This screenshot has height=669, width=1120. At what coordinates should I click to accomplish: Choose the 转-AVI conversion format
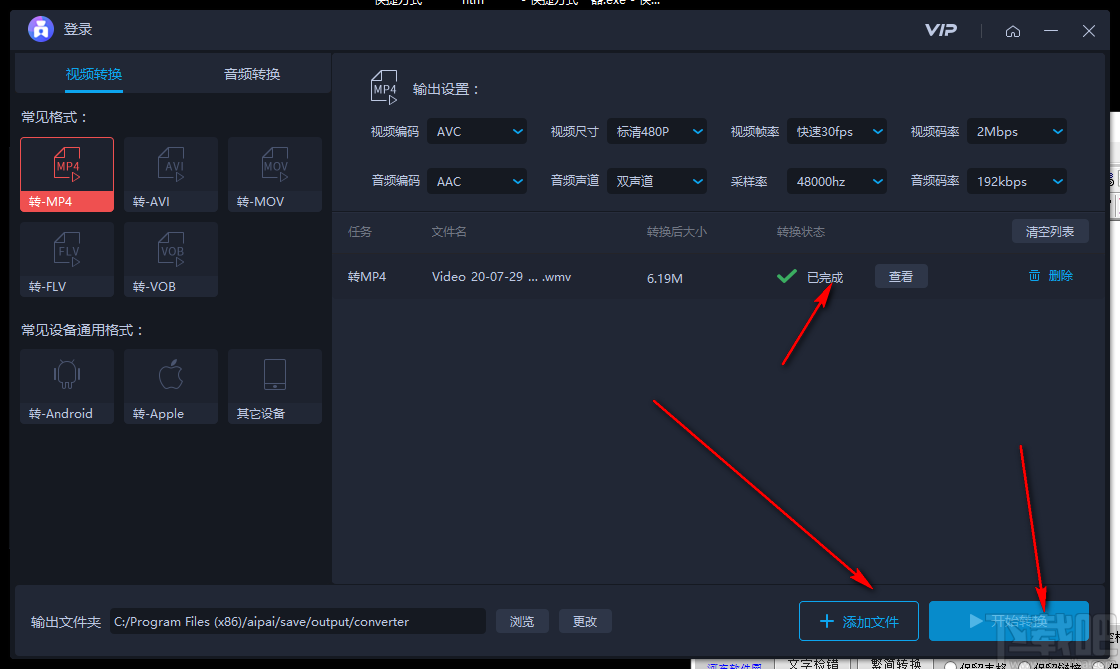[170, 175]
